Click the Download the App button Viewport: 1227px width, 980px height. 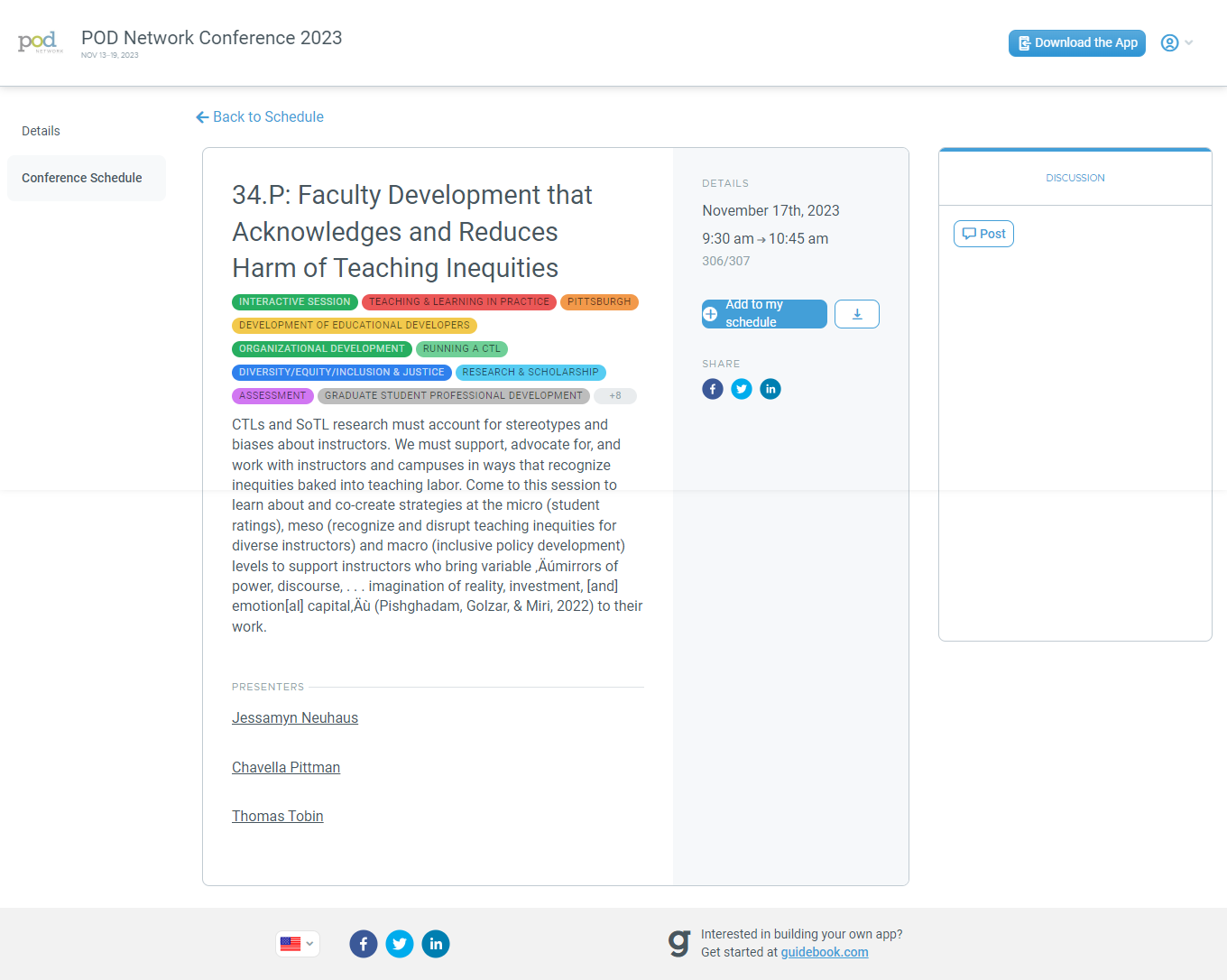[x=1076, y=42]
